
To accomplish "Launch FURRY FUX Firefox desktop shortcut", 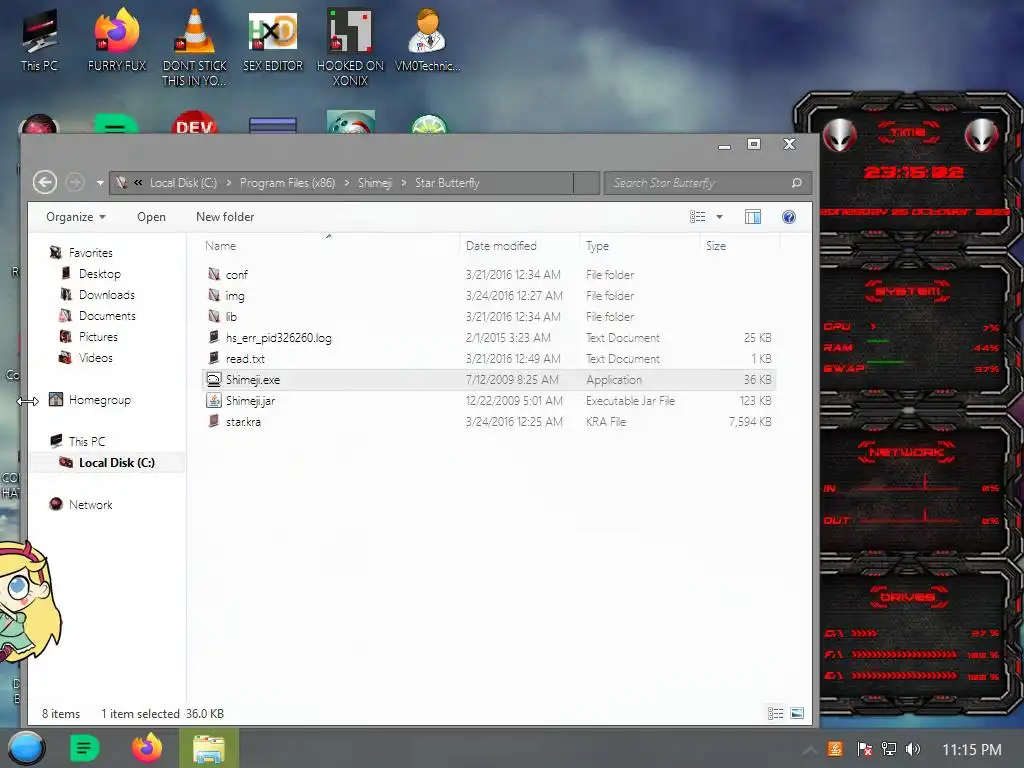I will pos(117,40).
